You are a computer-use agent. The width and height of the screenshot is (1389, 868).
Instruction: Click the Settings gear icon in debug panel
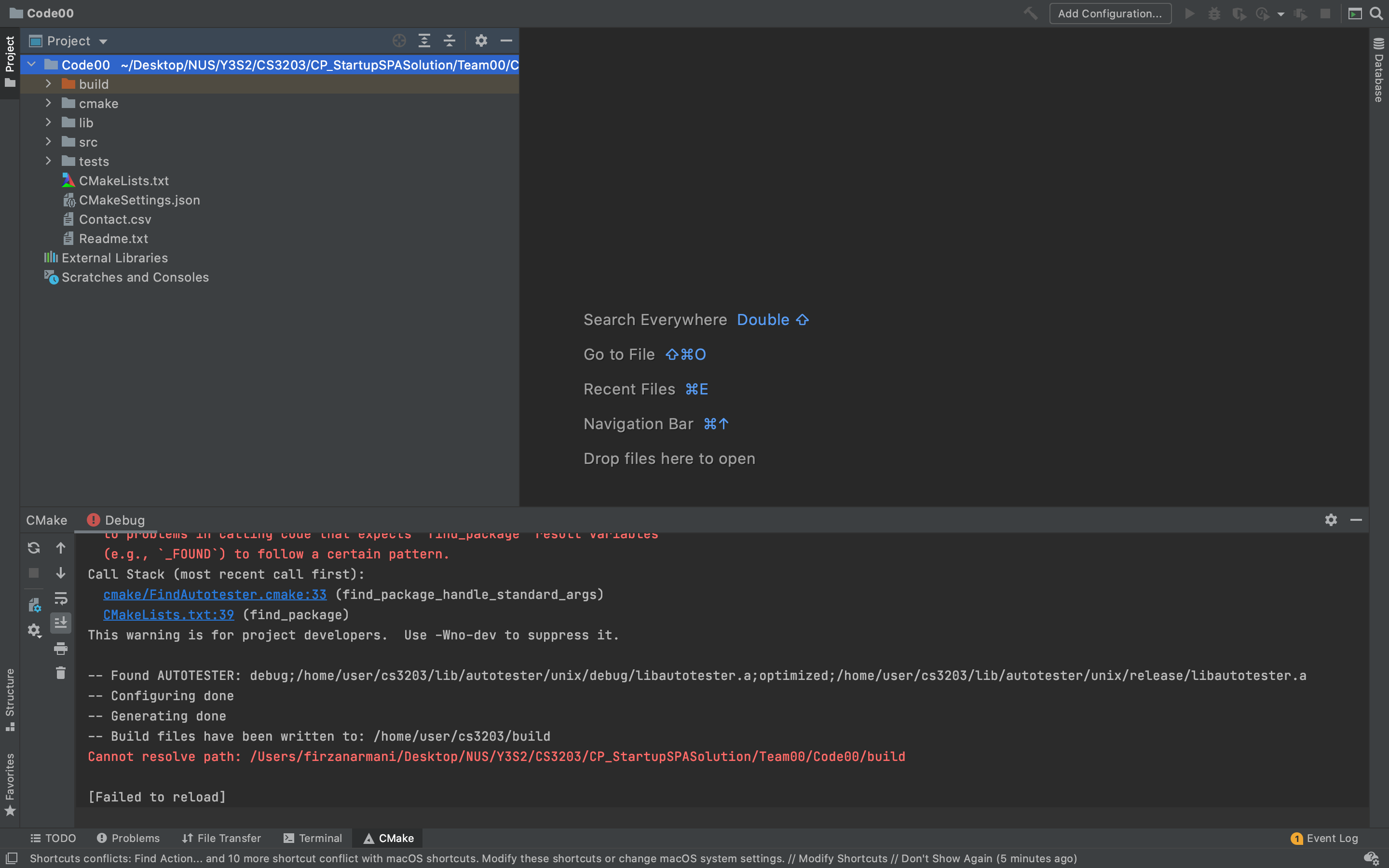coord(1331,520)
